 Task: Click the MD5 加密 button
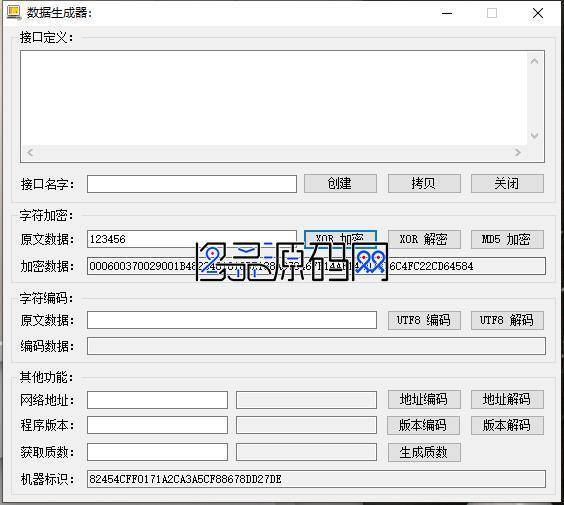tap(507, 239)
